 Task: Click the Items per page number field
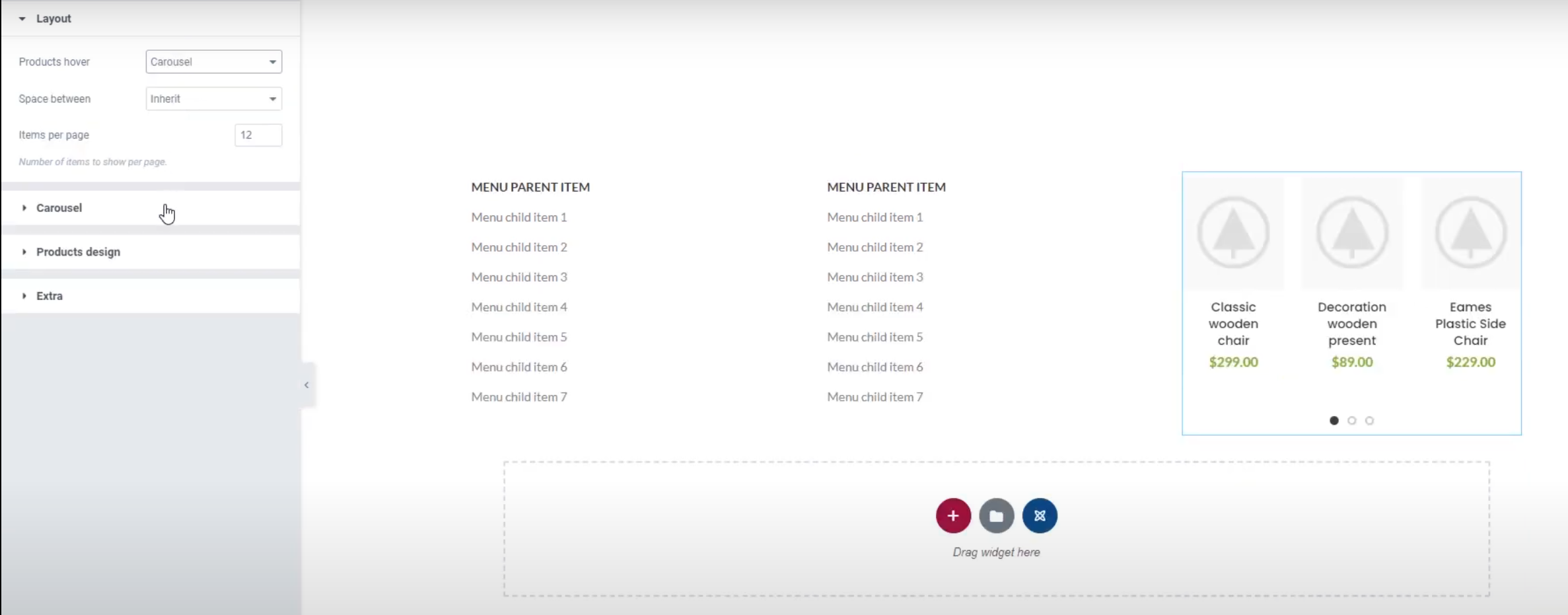pos(258,135)
